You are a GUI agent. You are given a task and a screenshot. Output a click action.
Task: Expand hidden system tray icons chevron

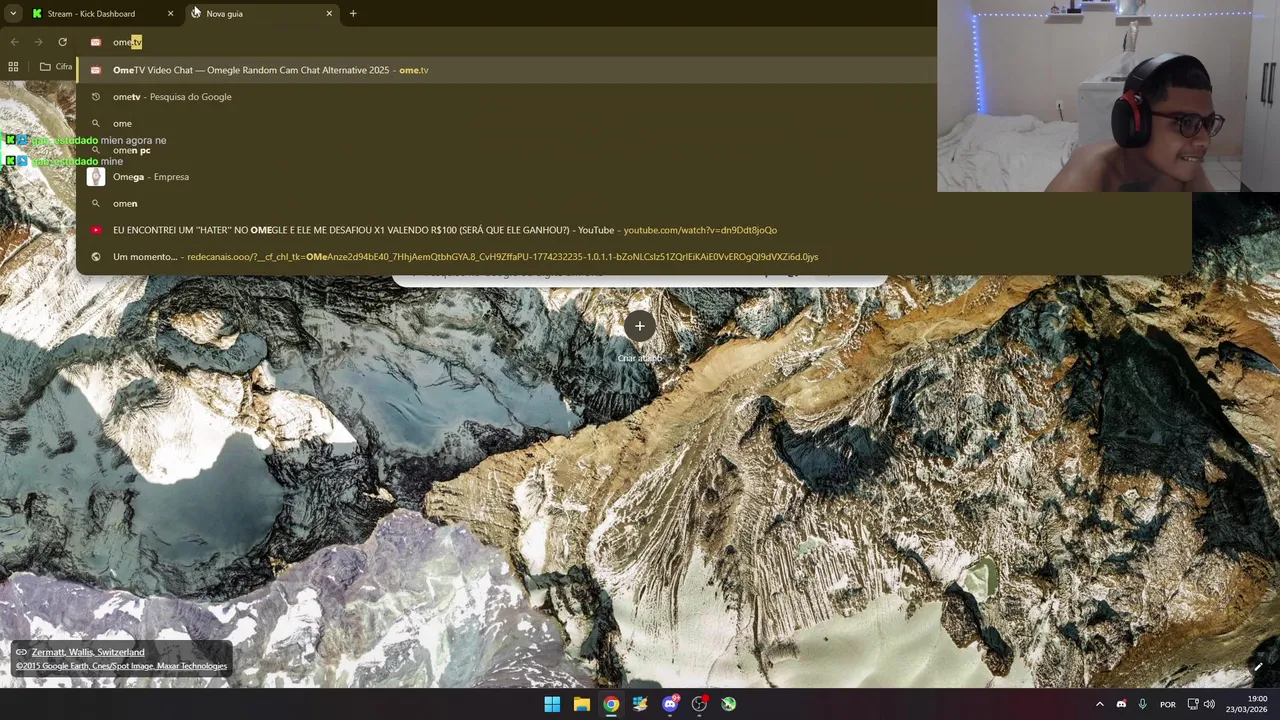pos(1099,704)
